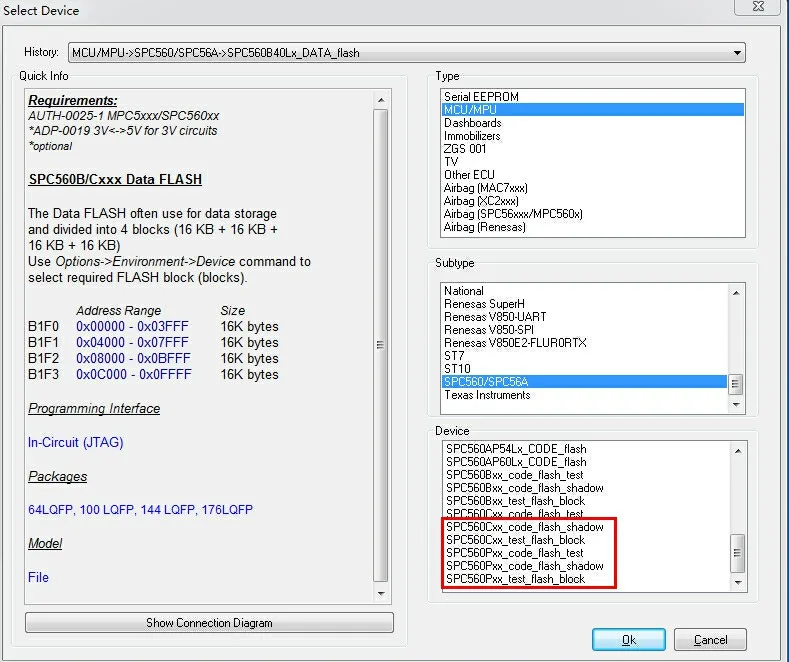789x662 pixels.
Task: Click Device list scroll up arrow
Action: click(738, 451)
